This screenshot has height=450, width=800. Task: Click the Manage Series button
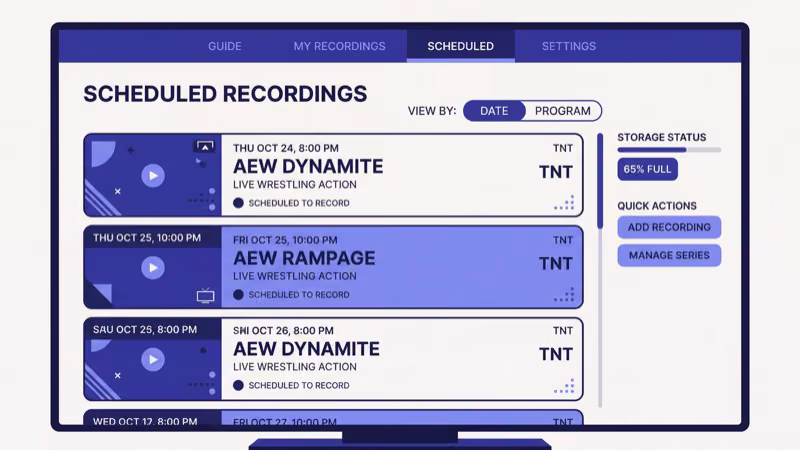(x=669, y=255)
